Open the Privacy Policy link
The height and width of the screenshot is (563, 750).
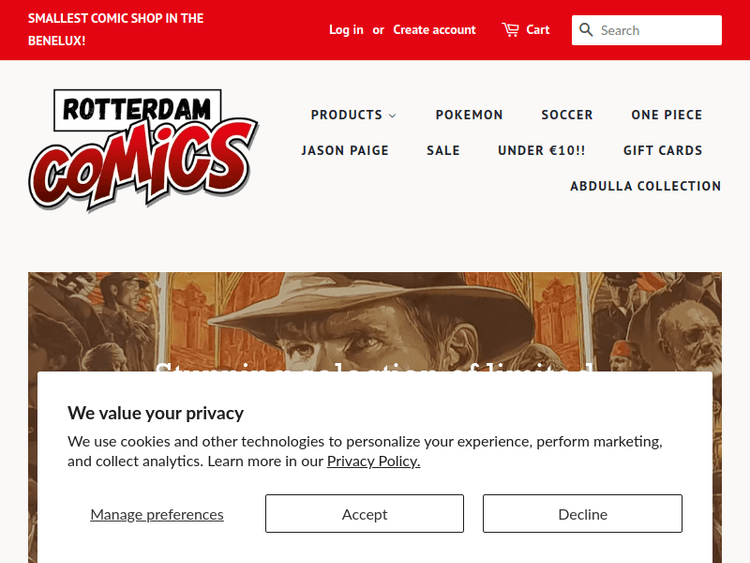point(373,461)
